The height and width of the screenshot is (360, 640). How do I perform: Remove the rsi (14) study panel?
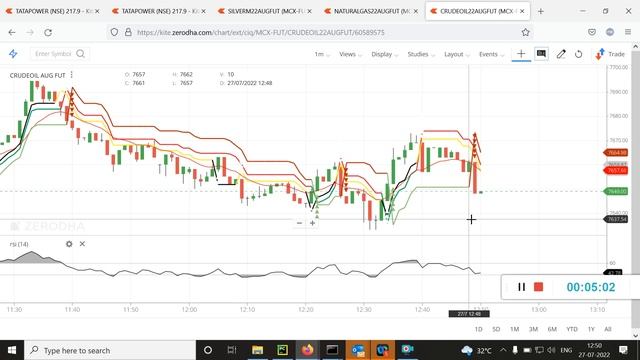[82, 244]
